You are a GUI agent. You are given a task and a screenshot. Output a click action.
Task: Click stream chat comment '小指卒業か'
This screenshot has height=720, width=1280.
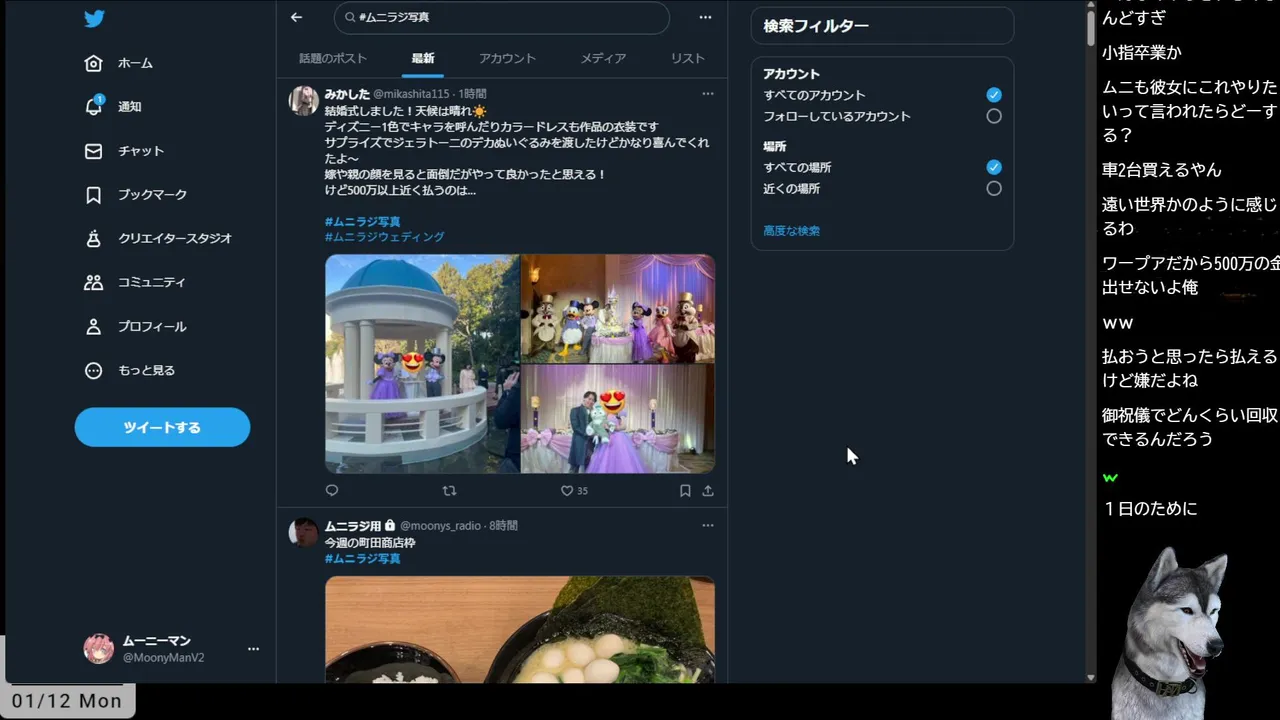[x=1141, y=52]
